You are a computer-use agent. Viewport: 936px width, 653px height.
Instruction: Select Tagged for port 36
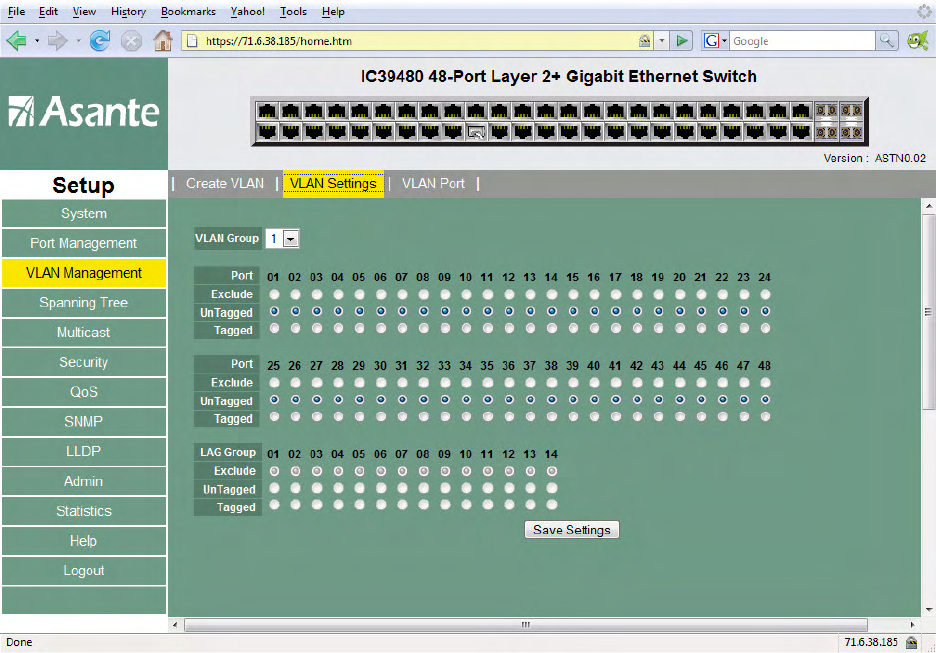click(x=509, y=417)
